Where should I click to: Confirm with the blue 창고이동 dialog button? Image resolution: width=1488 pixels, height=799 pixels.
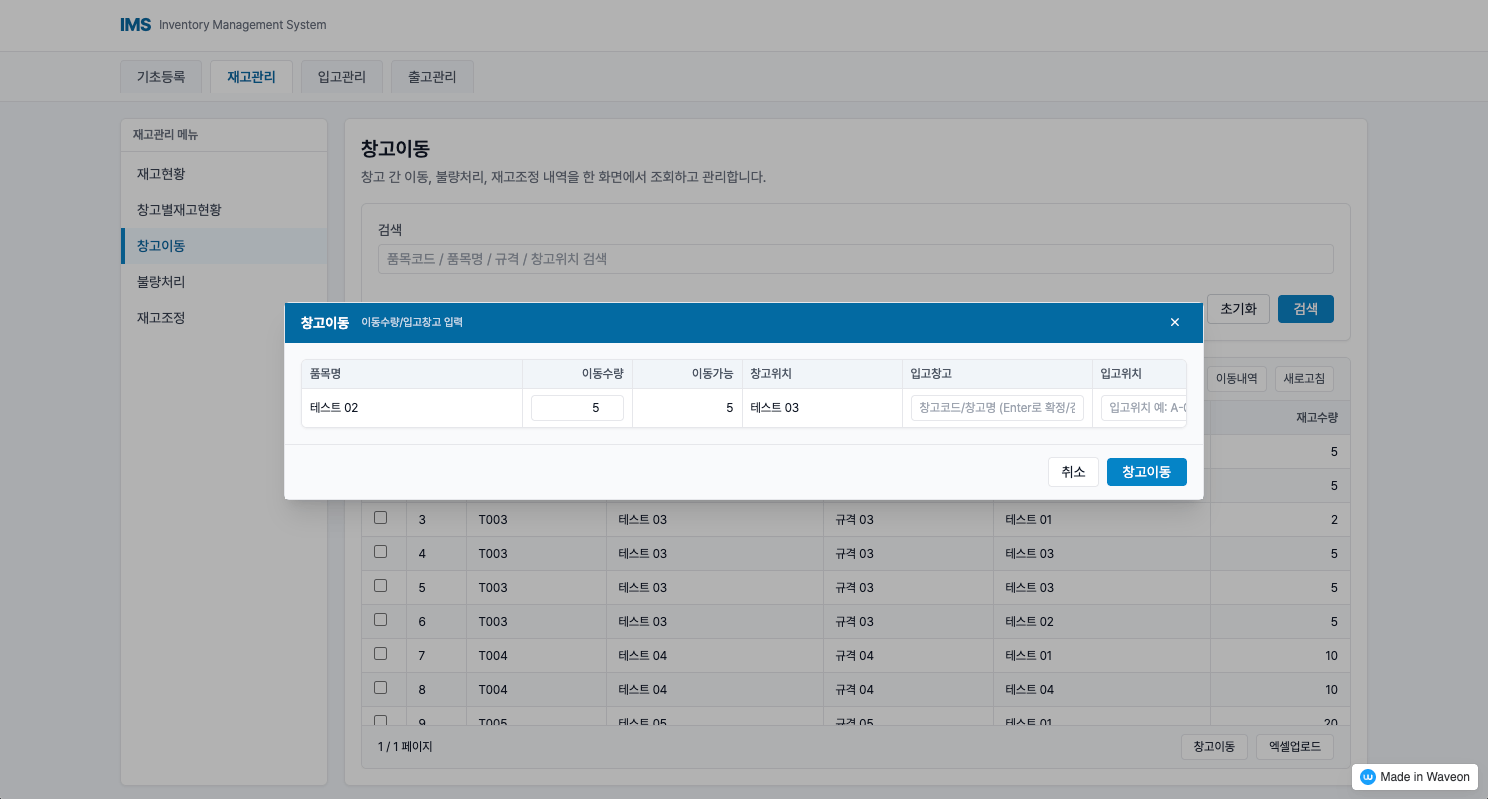(1146, 472)
